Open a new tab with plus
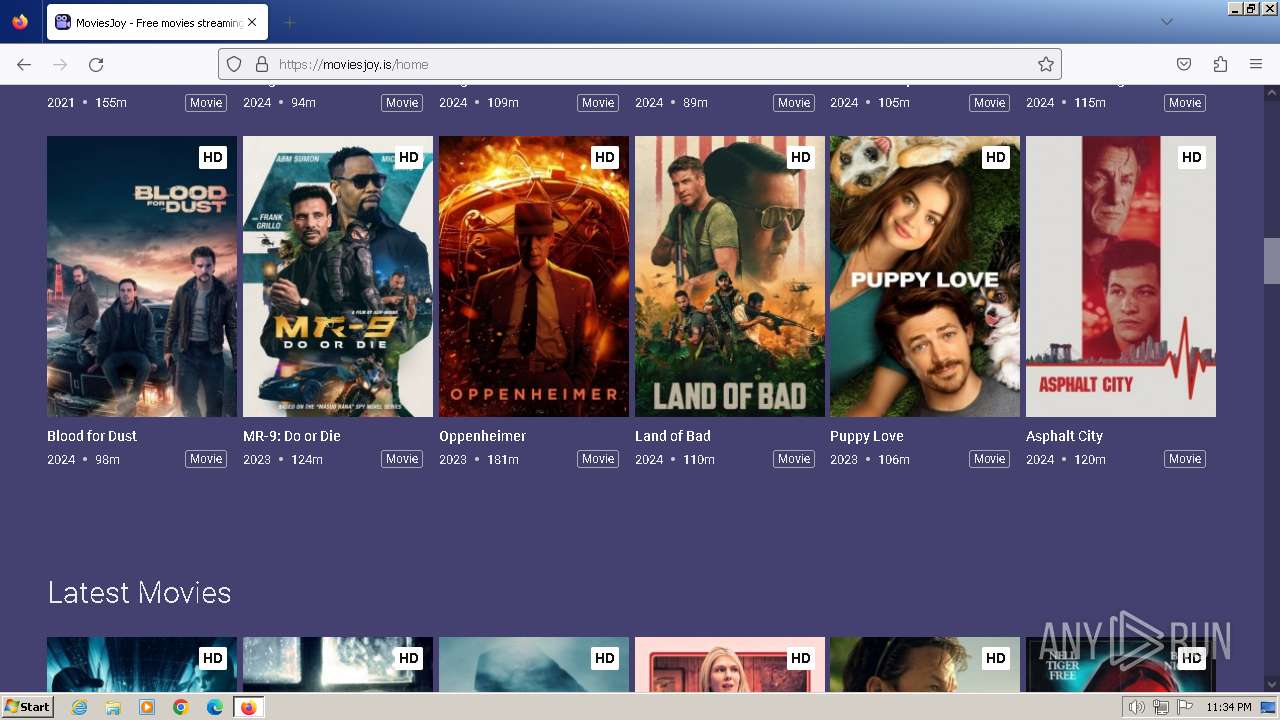The height and width of the screenshot is (720, 1280). [289, 22]
